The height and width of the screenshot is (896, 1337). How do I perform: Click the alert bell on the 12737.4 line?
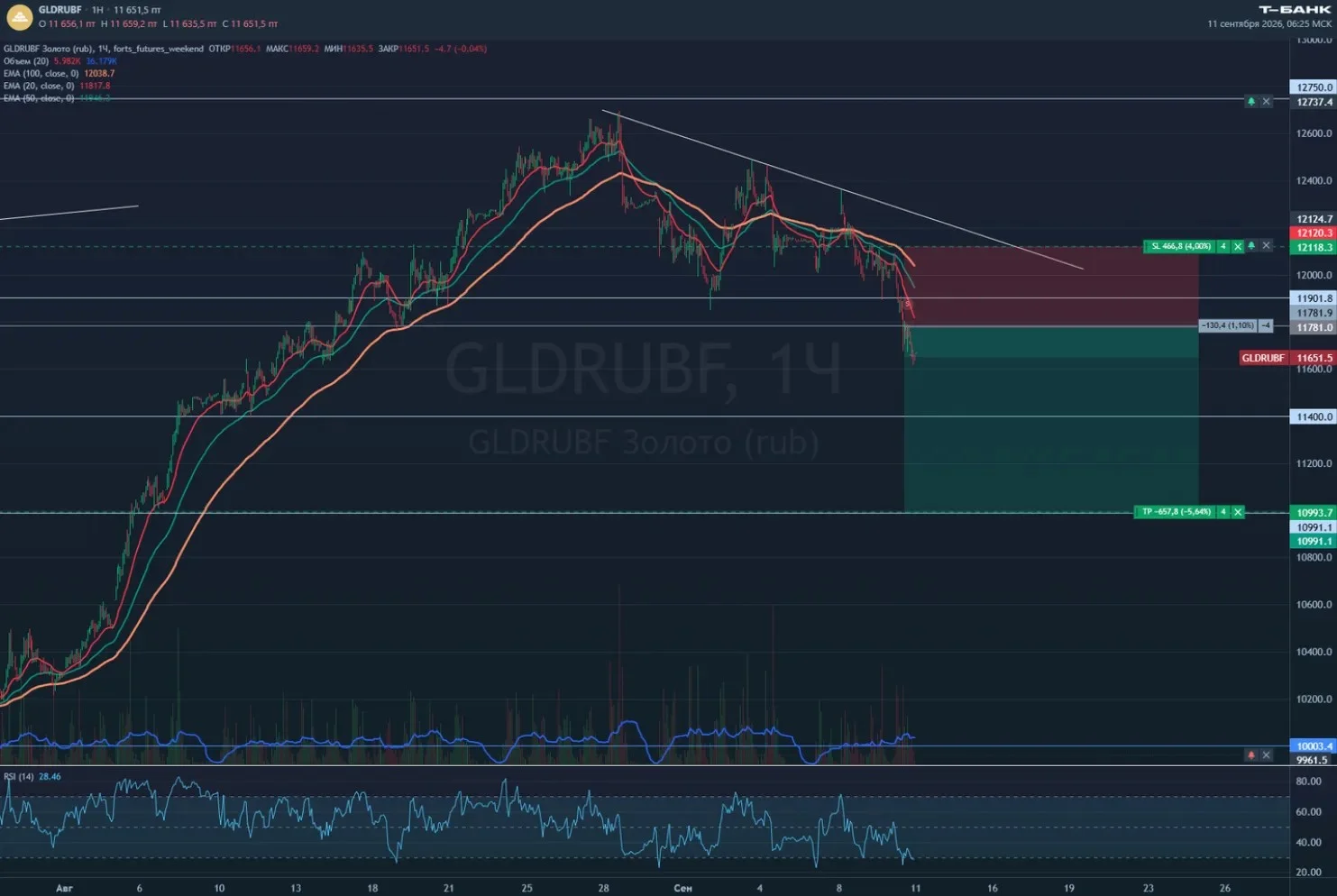[x=1250, y=102]
